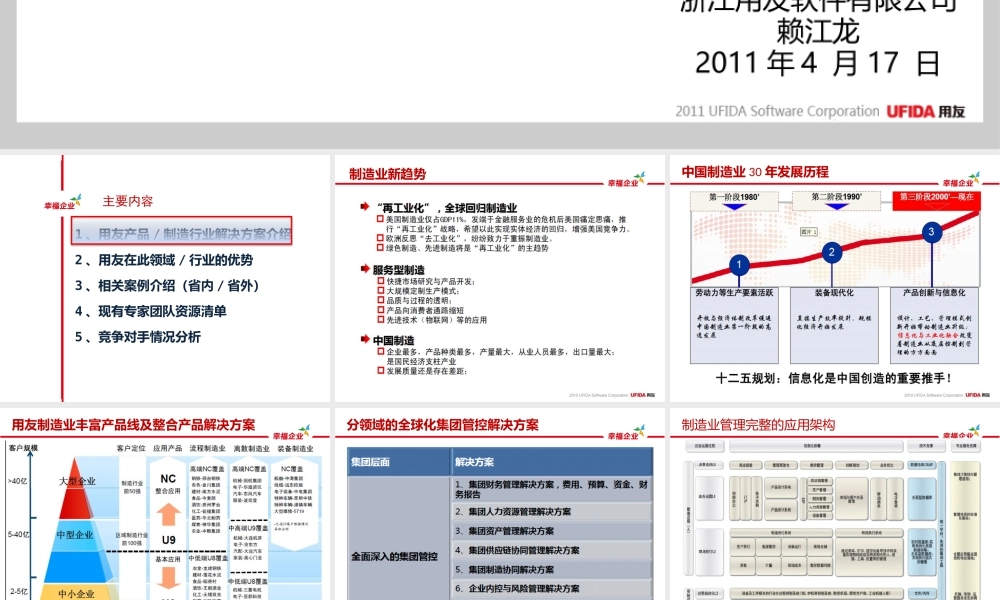Select highlighted item 1、用友产品/制造行业解决方案介绍
This screenshot has width=1000, height=600.
(182, 231)
